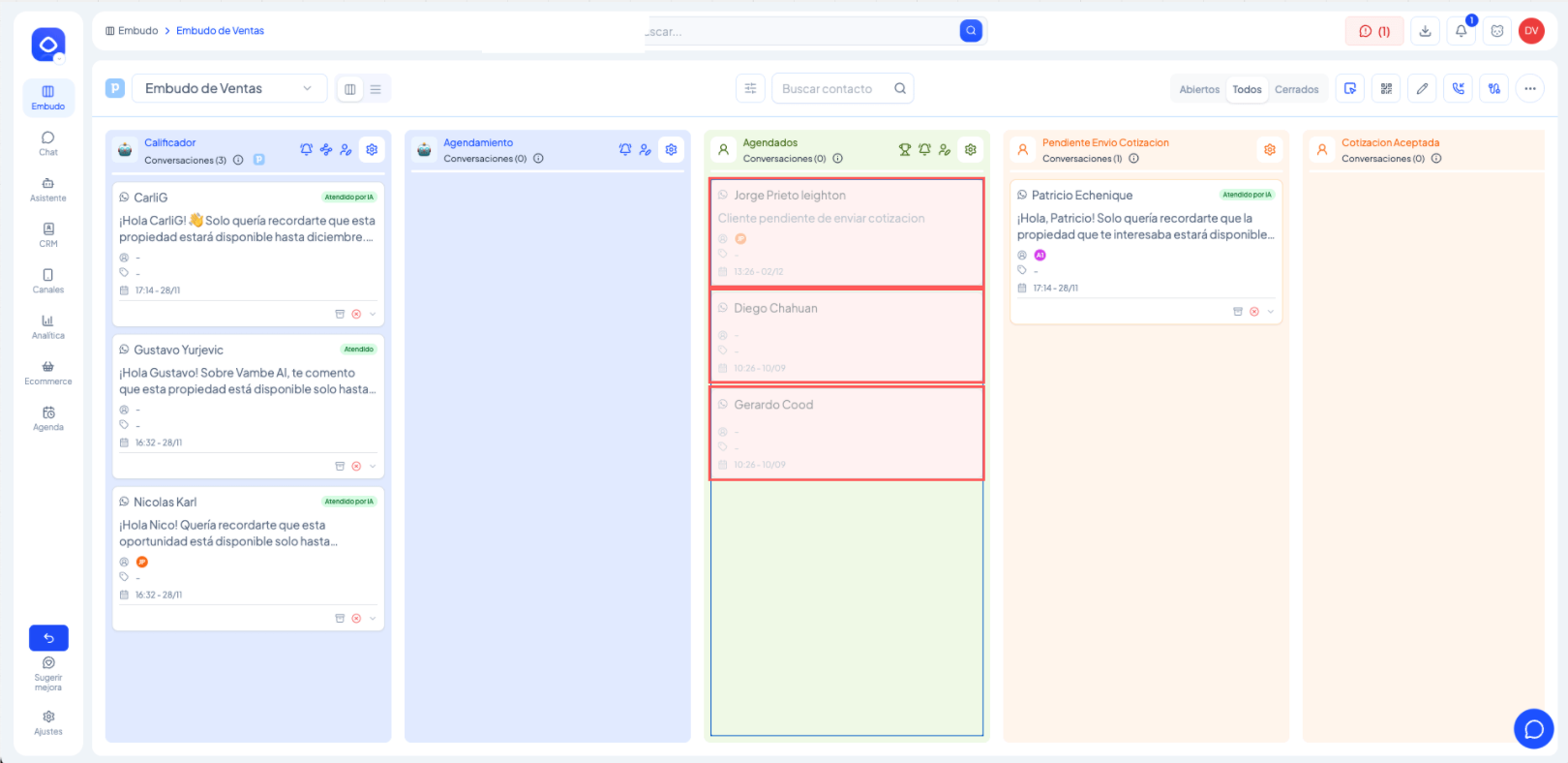Screen dimensions: 1568x763
Task: Expand the Patricio Echenique card chevron
Action: [1271, 312]
